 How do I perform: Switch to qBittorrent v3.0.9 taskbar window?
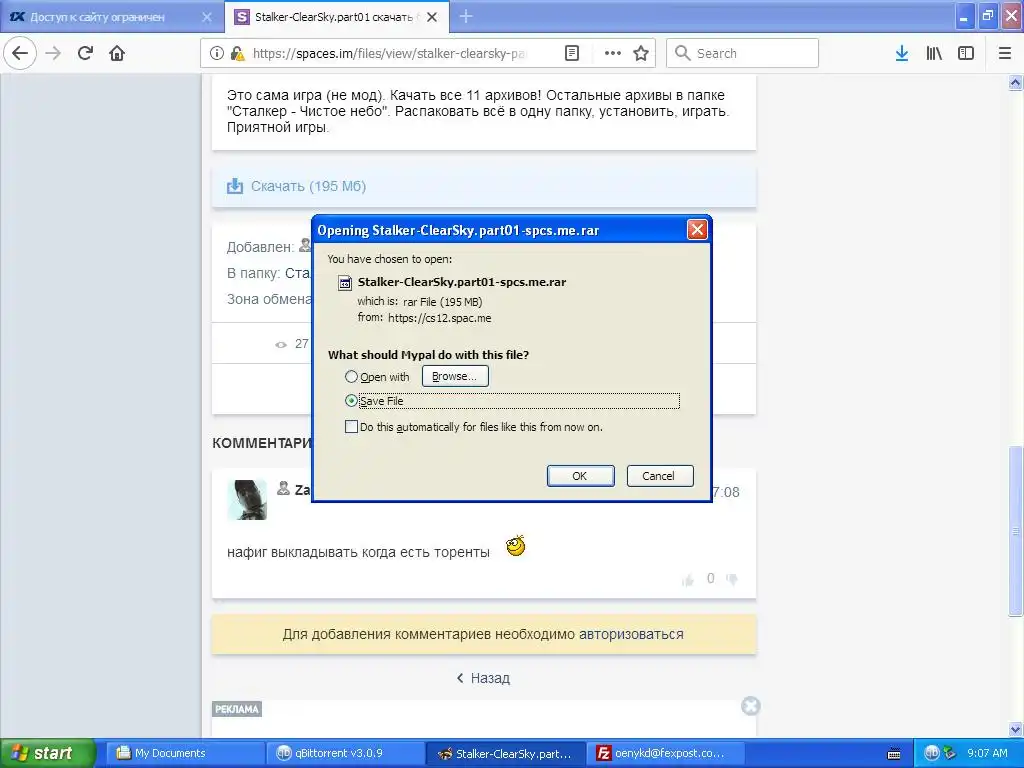(x=346, y=753)
